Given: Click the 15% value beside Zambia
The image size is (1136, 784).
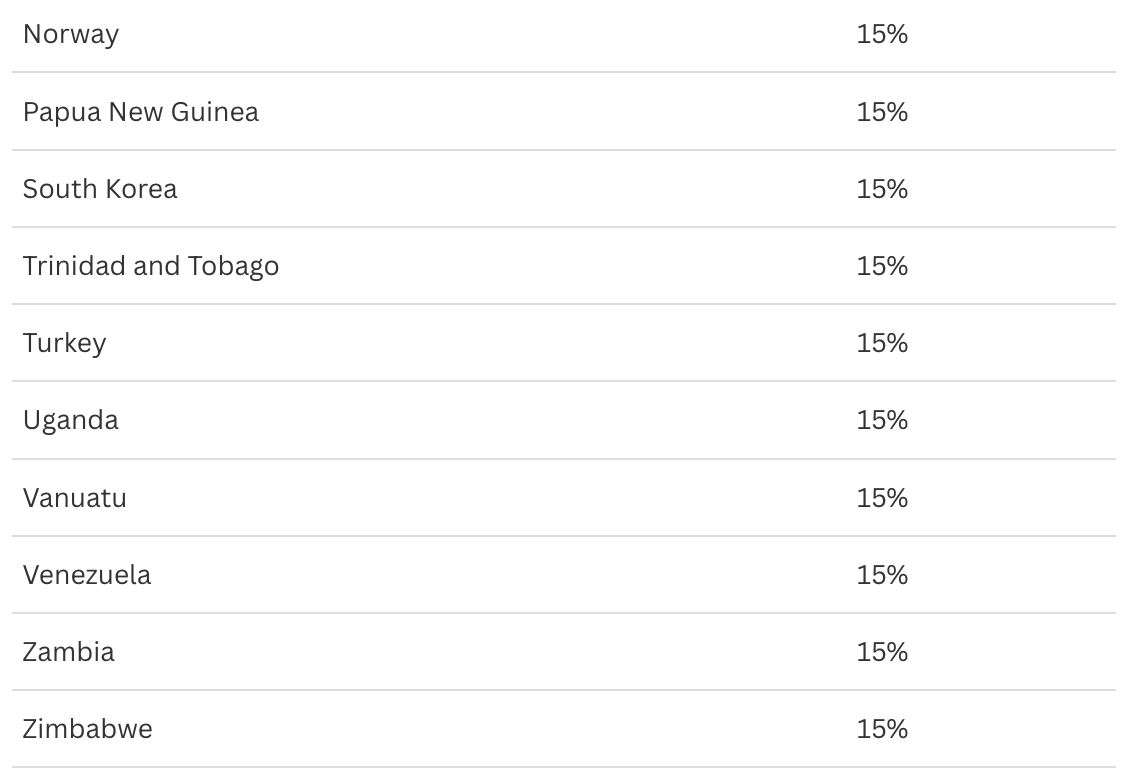Looking at the screenshot, I should [882, 652].
